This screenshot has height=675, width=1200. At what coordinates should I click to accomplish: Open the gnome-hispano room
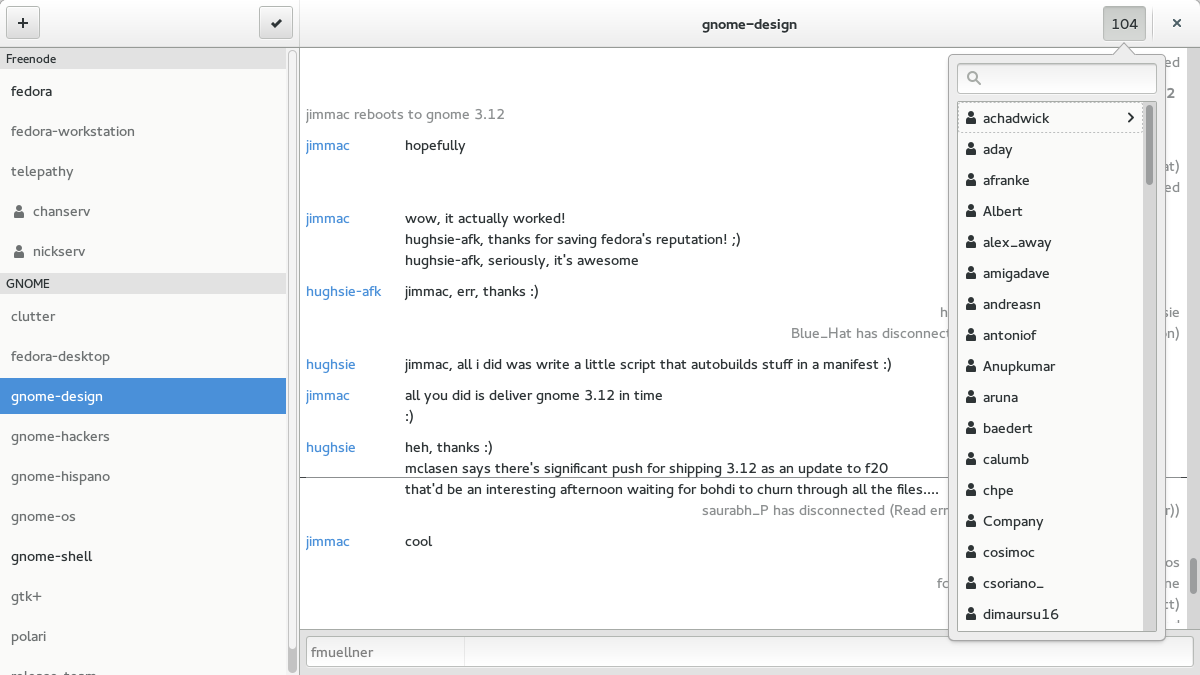[x=143, y=476]
